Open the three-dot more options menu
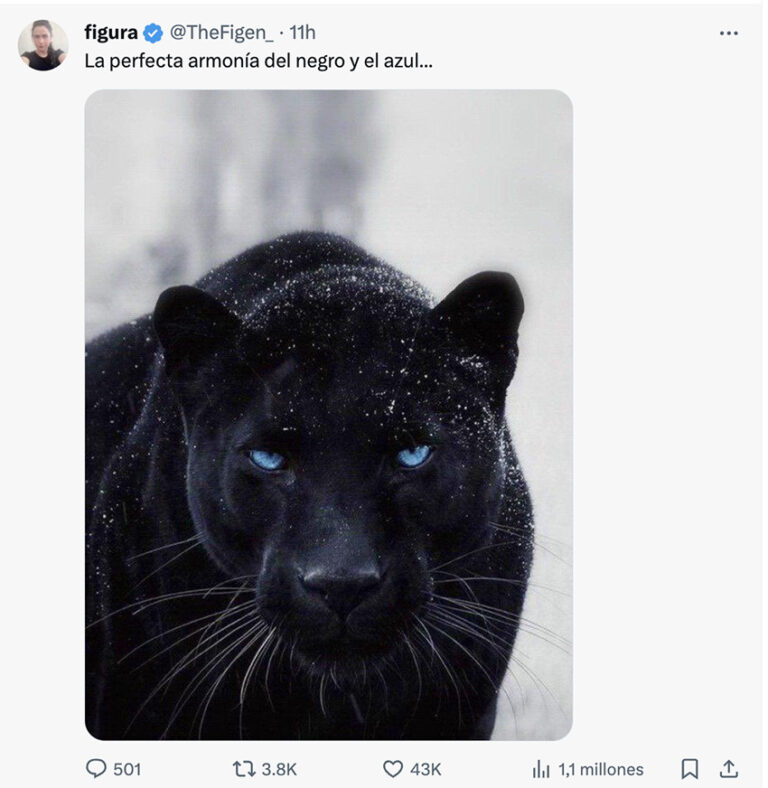This screenshot has height=788, width=768. [x=728, y=33]
